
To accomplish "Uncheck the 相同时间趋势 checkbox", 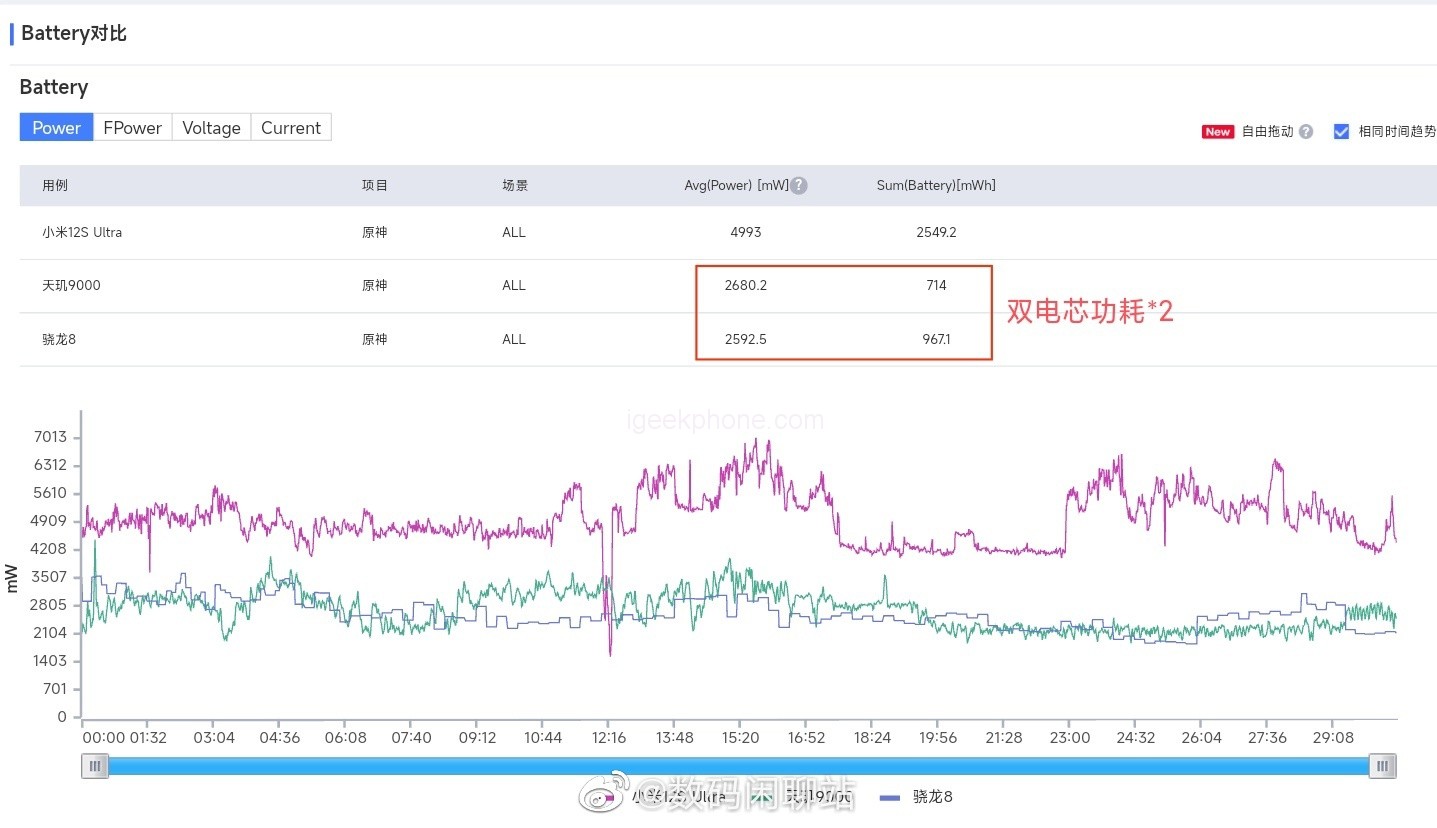I will [1341, 132].
